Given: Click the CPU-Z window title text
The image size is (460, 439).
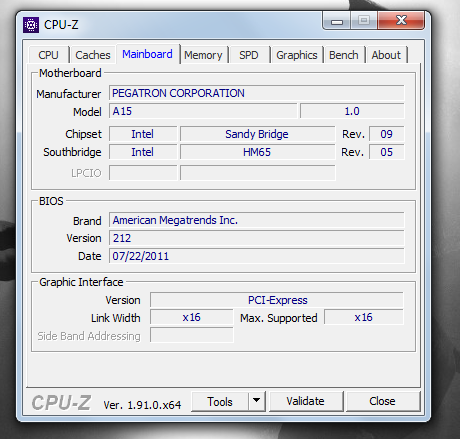Looking at the screenshot, I should coord(61,25).
